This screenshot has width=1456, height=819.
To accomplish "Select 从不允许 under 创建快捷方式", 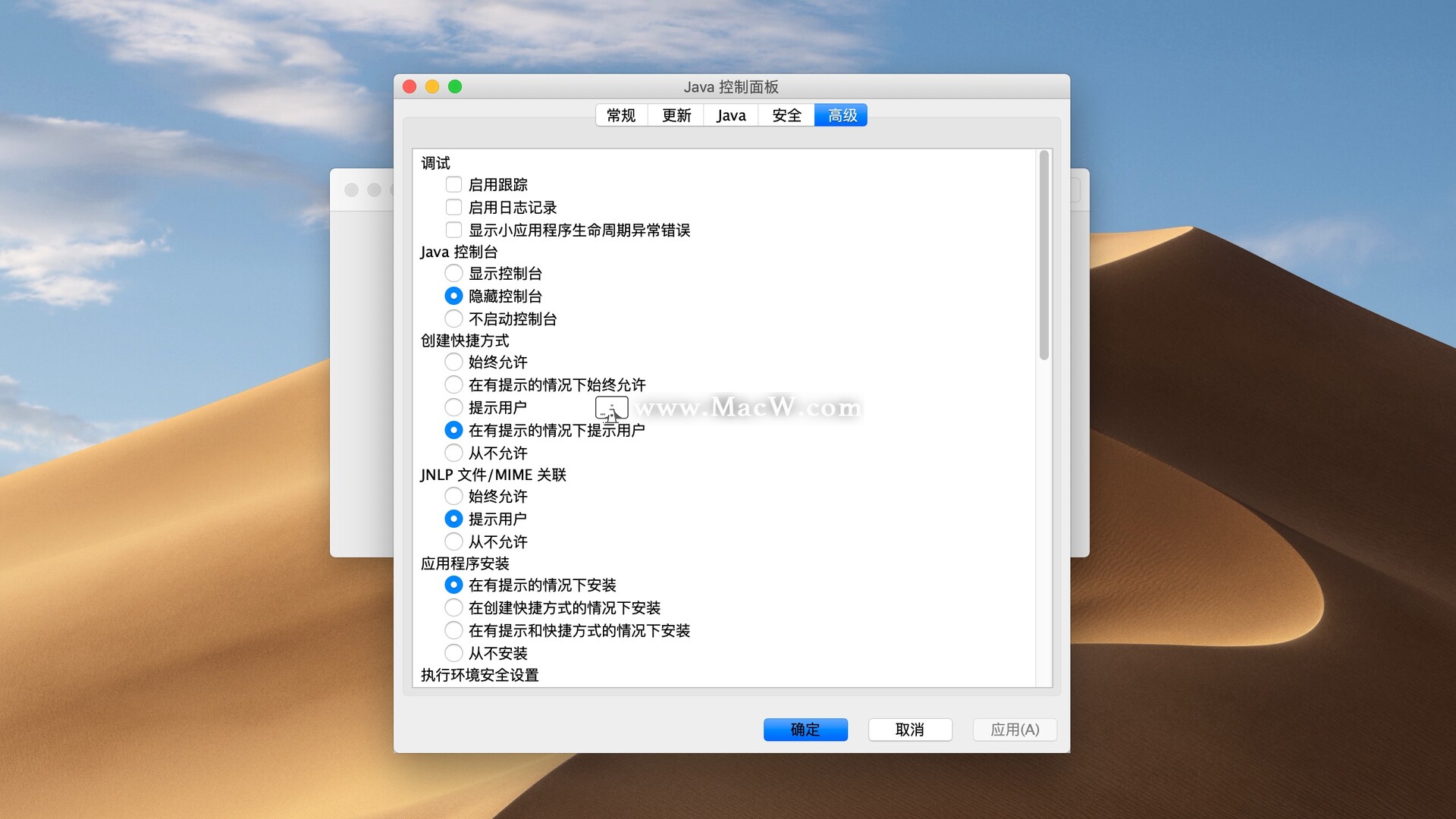I will click(453, 453).
